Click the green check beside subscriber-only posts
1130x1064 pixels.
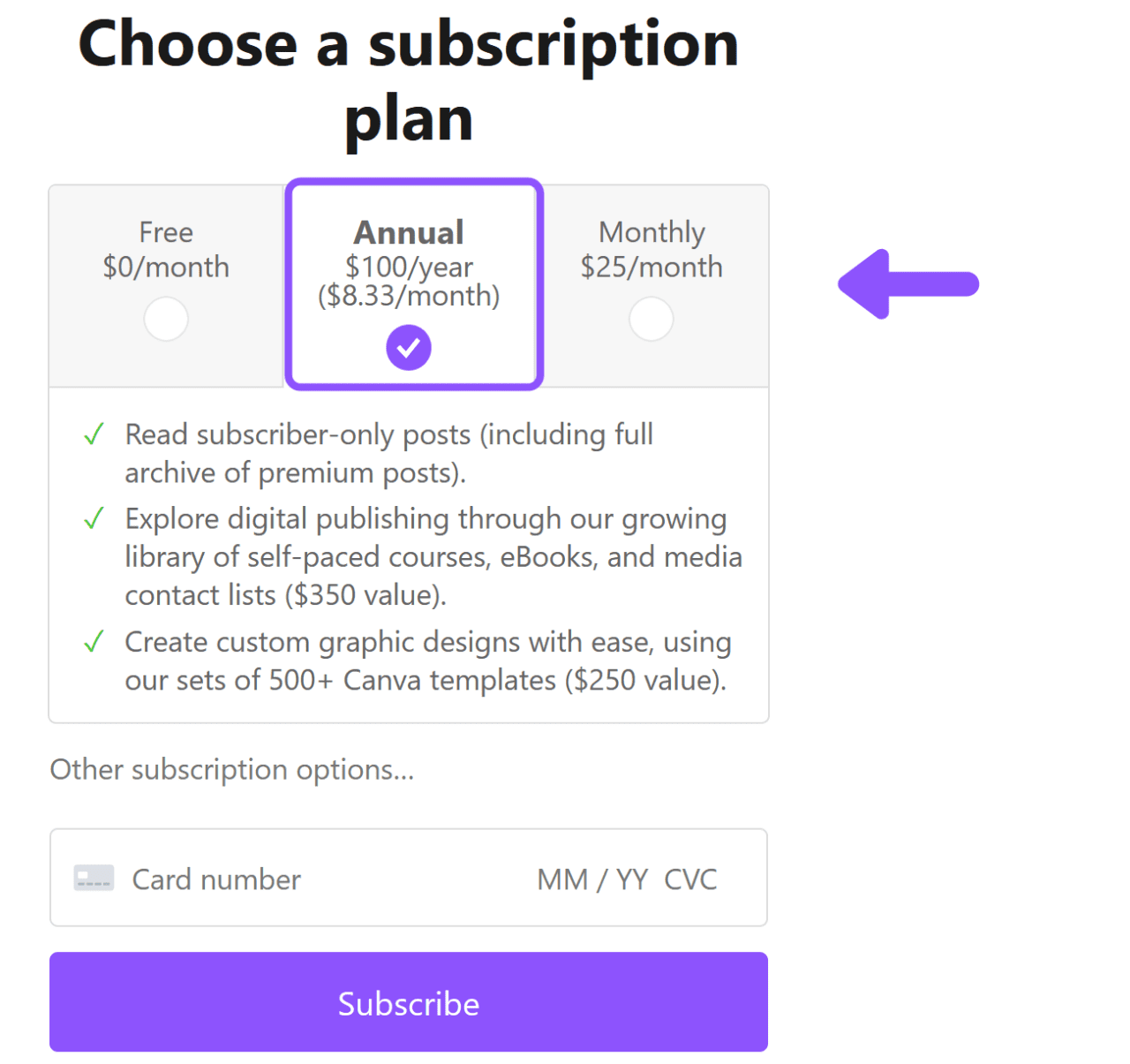94,434
